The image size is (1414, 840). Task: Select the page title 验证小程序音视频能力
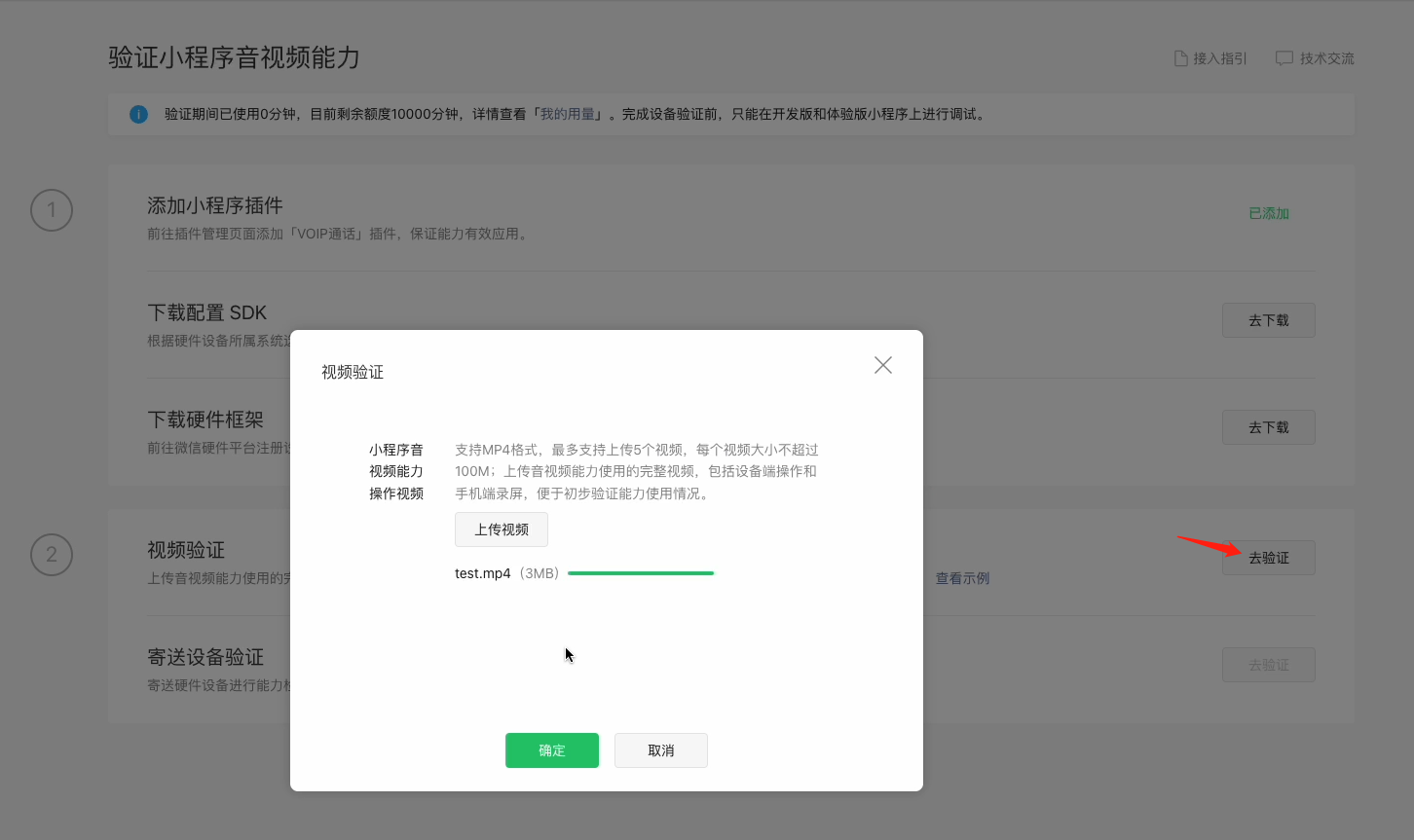[x=235, y=57]
